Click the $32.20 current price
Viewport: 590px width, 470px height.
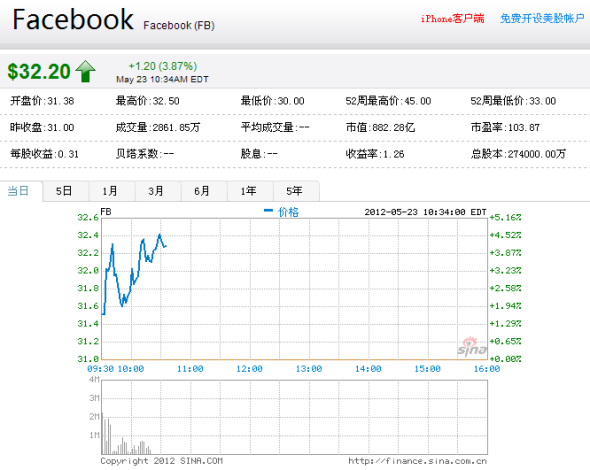click(39, 71)
